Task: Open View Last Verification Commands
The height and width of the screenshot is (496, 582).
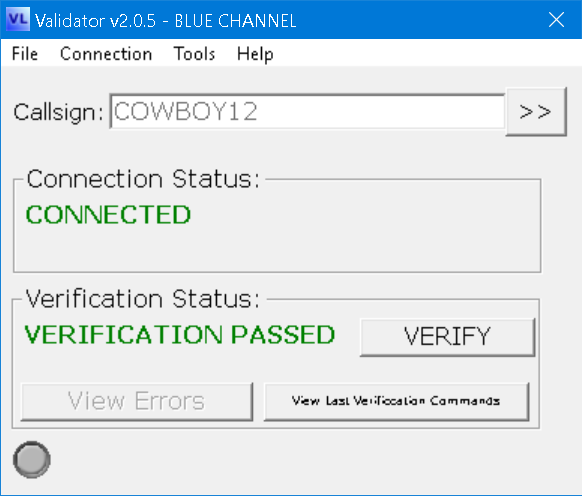Action: tap(396, 401)
